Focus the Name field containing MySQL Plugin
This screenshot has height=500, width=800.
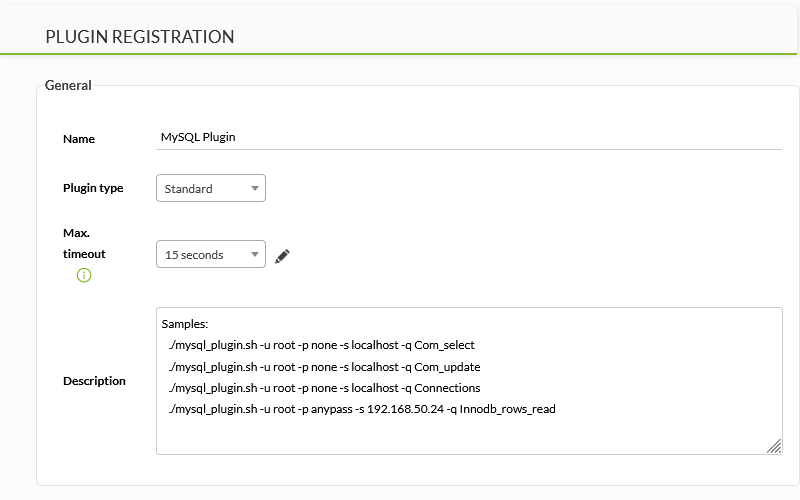pyautogui.click(x=468, y=137)
